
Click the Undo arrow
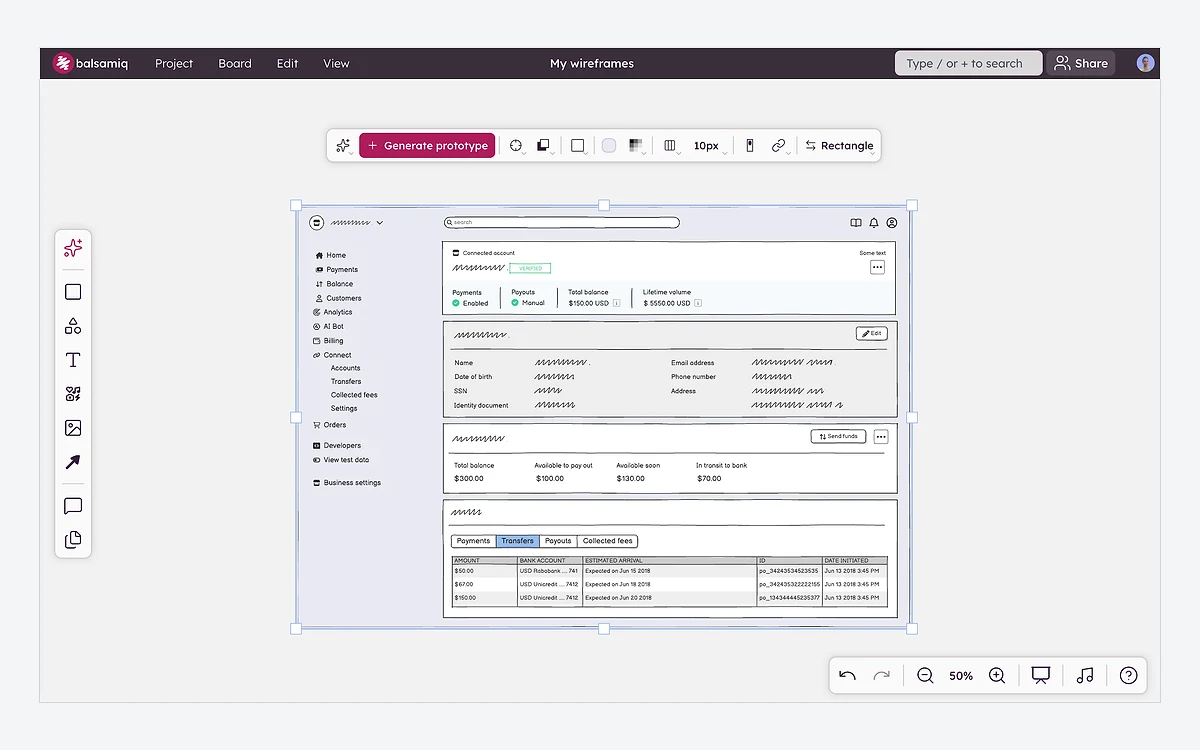pyautogui.click(x=848, y=676)
